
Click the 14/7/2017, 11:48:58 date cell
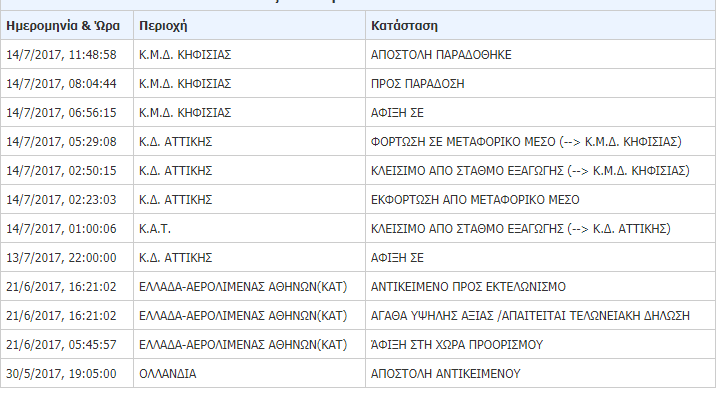(x=61, y=55)
